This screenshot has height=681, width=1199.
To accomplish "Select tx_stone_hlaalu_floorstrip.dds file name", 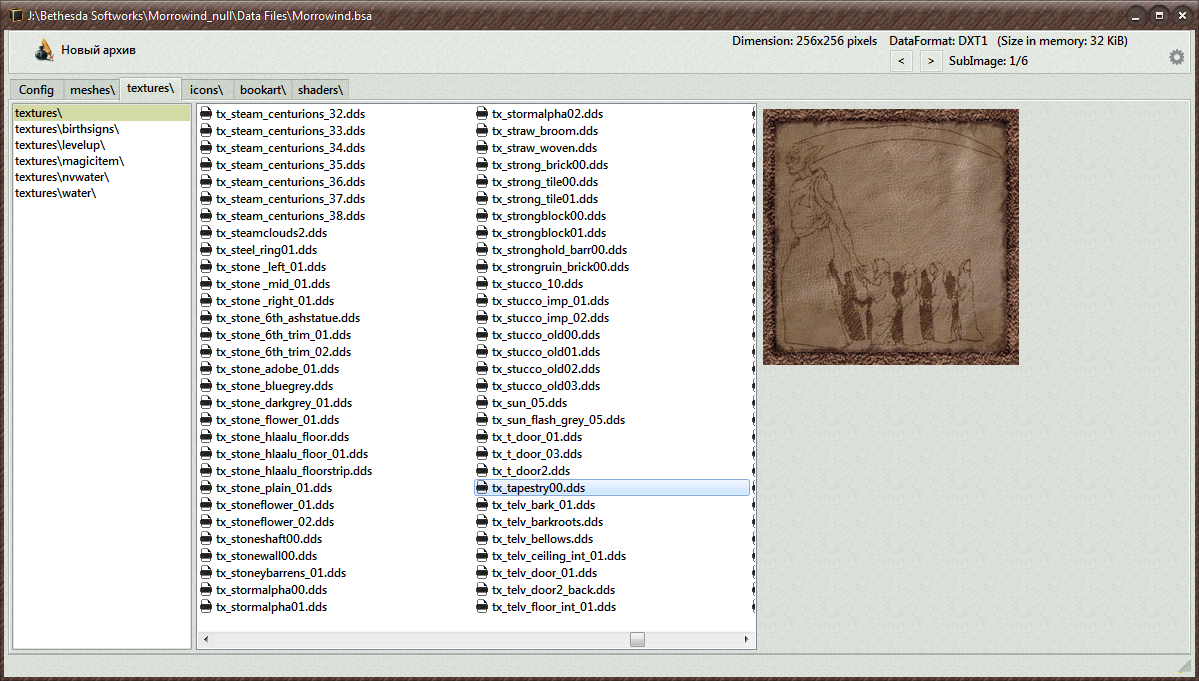I will point(294,471).
